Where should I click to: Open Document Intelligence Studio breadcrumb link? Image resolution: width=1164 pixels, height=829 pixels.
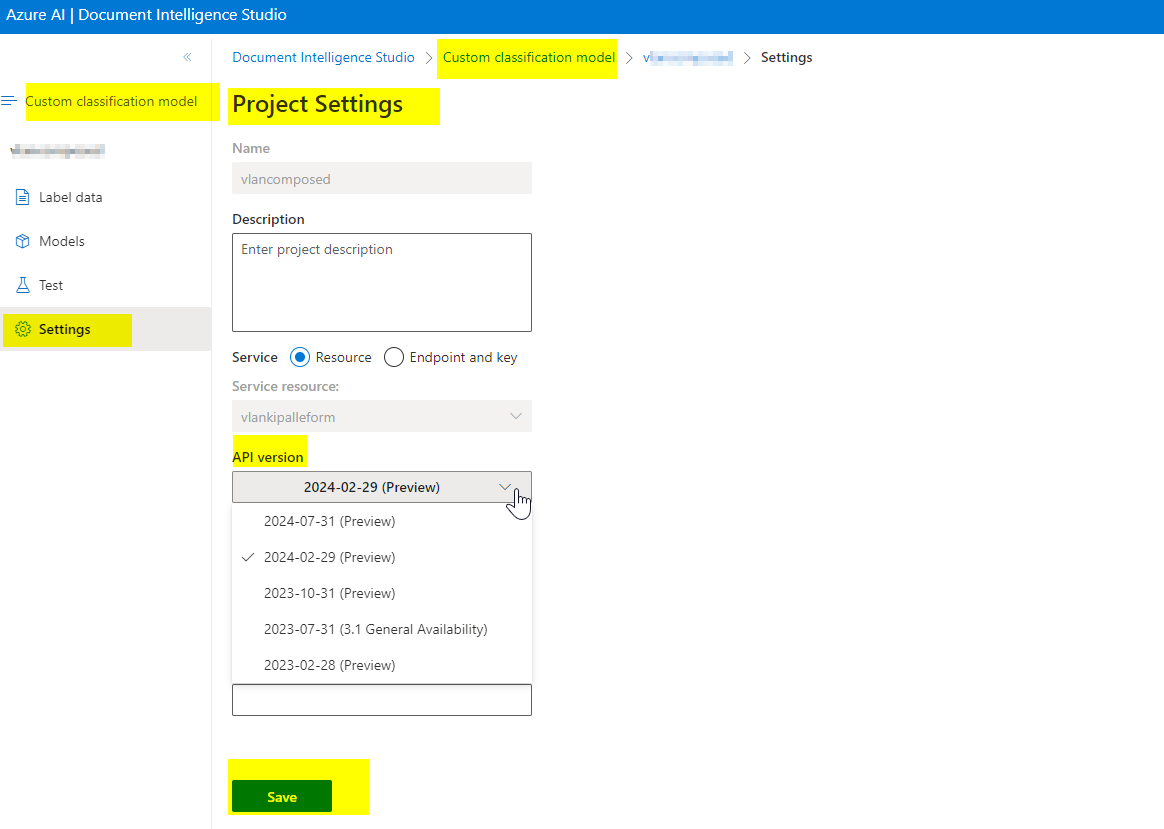323,57
